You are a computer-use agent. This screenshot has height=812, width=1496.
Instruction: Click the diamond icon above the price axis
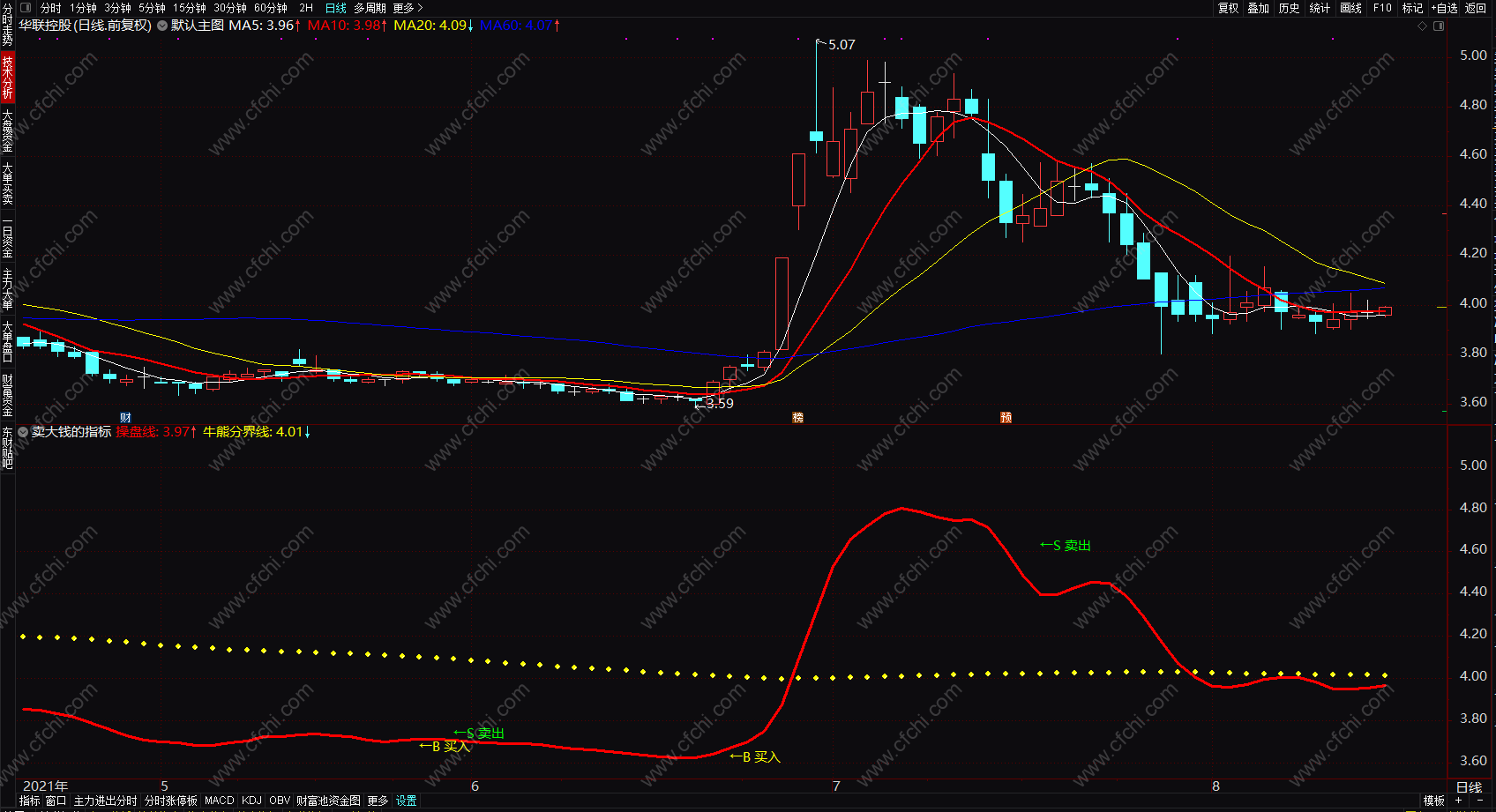coord(1422,26)
